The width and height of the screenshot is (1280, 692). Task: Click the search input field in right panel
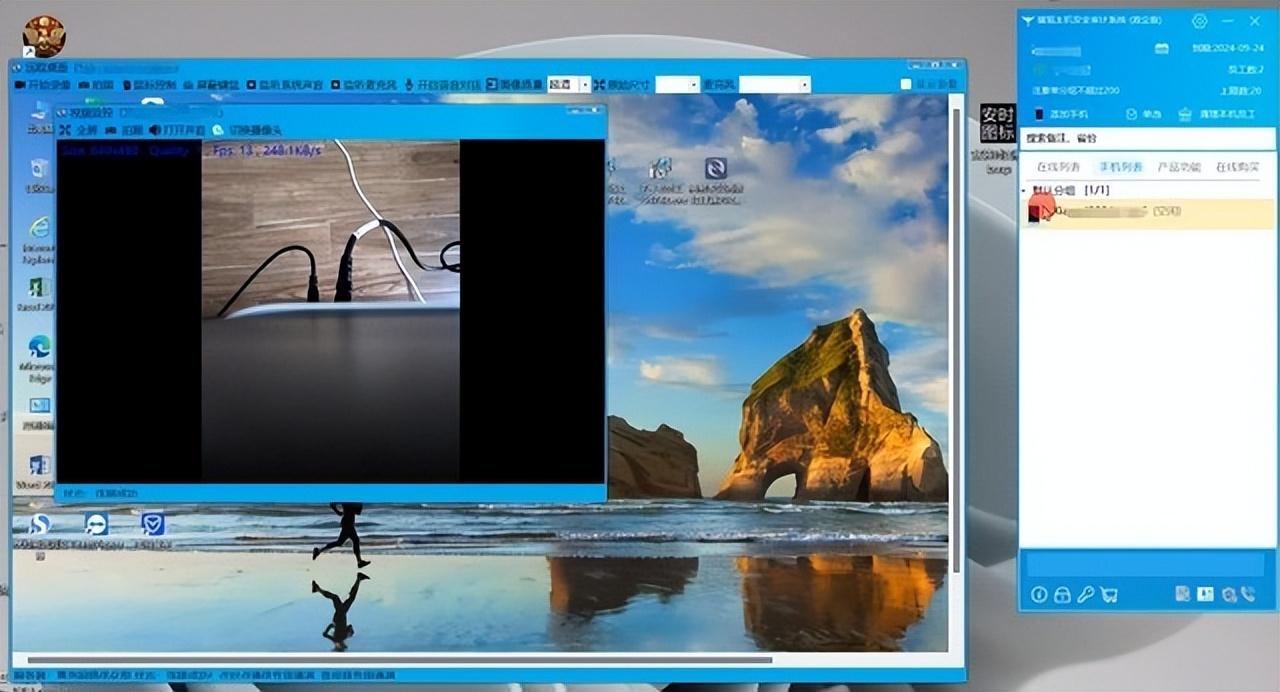coord(1147,139)
